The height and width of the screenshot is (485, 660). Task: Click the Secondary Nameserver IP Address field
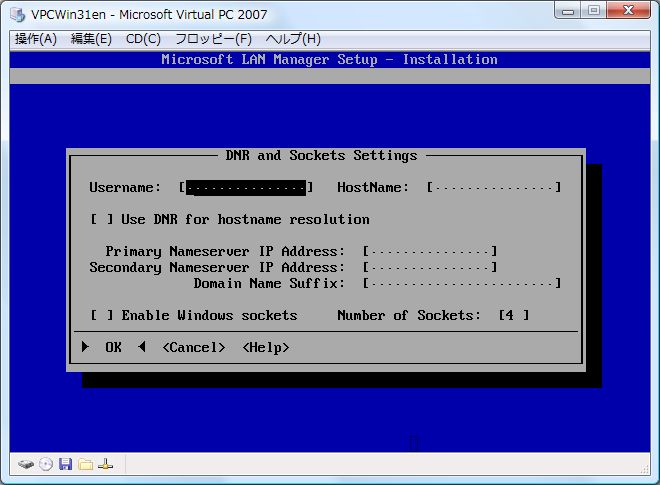(x=430, y=268)
